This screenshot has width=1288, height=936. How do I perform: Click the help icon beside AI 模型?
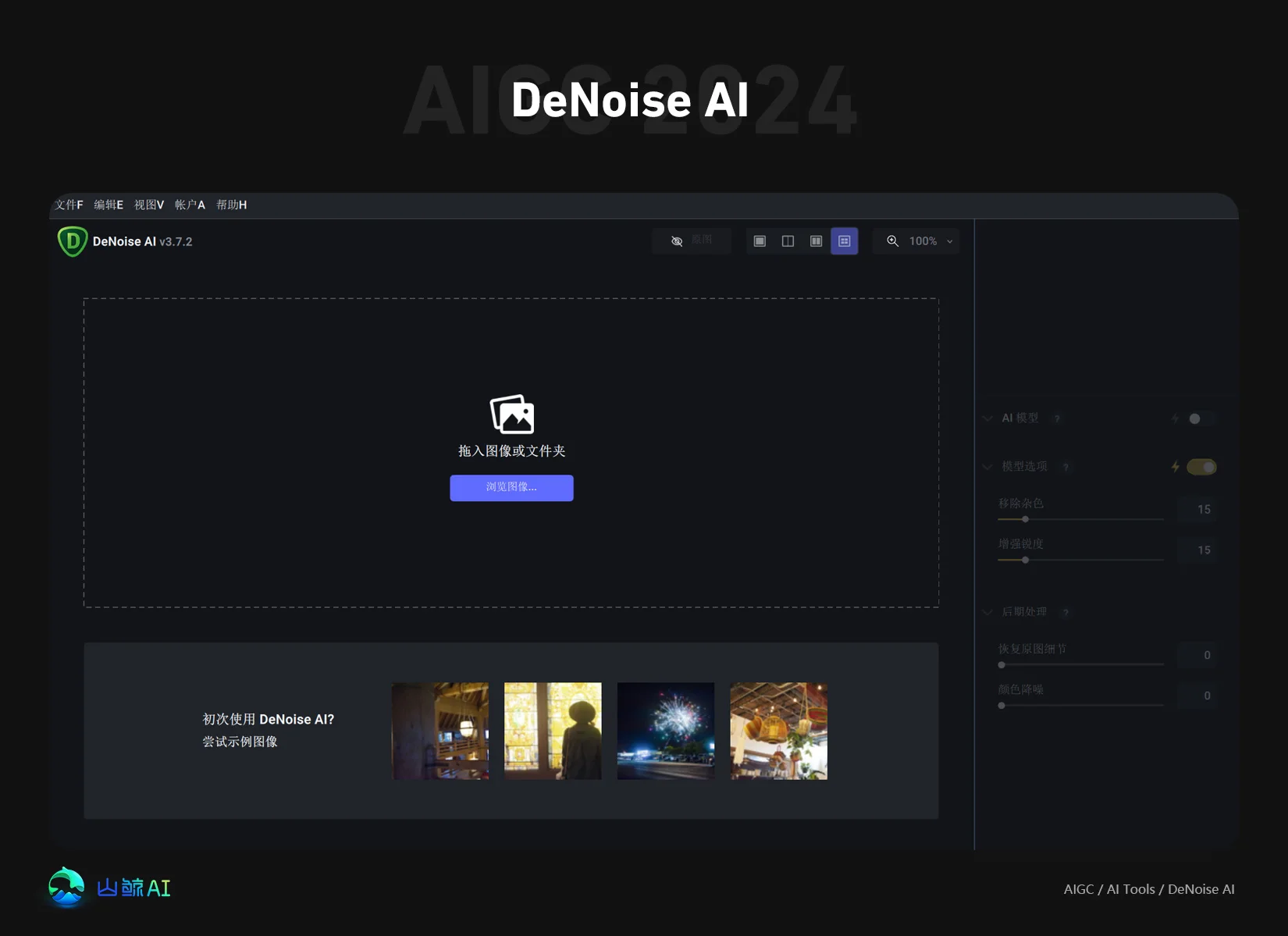pyautogui.click(x=1057, y=419)
